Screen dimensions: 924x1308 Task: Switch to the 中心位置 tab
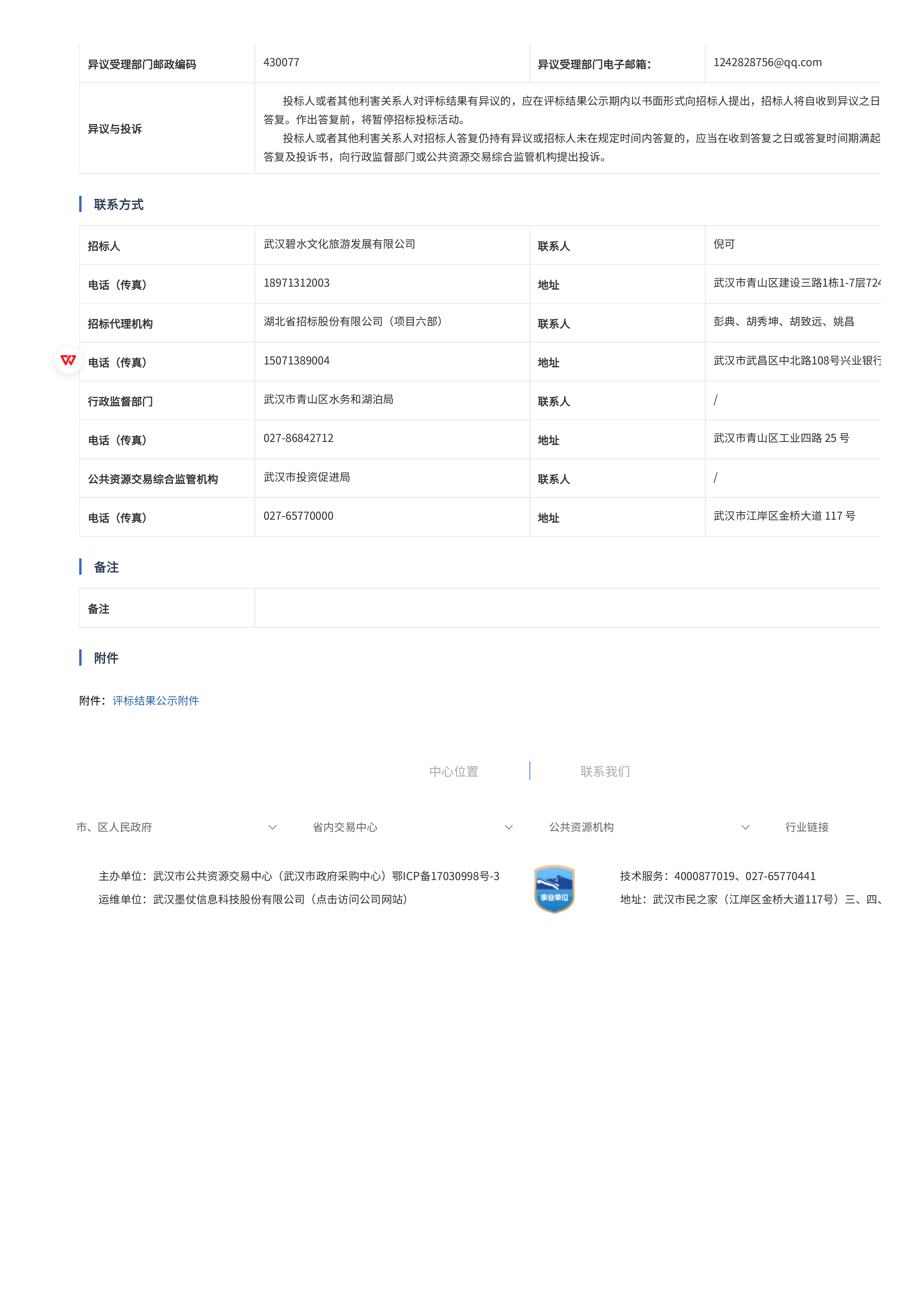[x=453, y=771]
